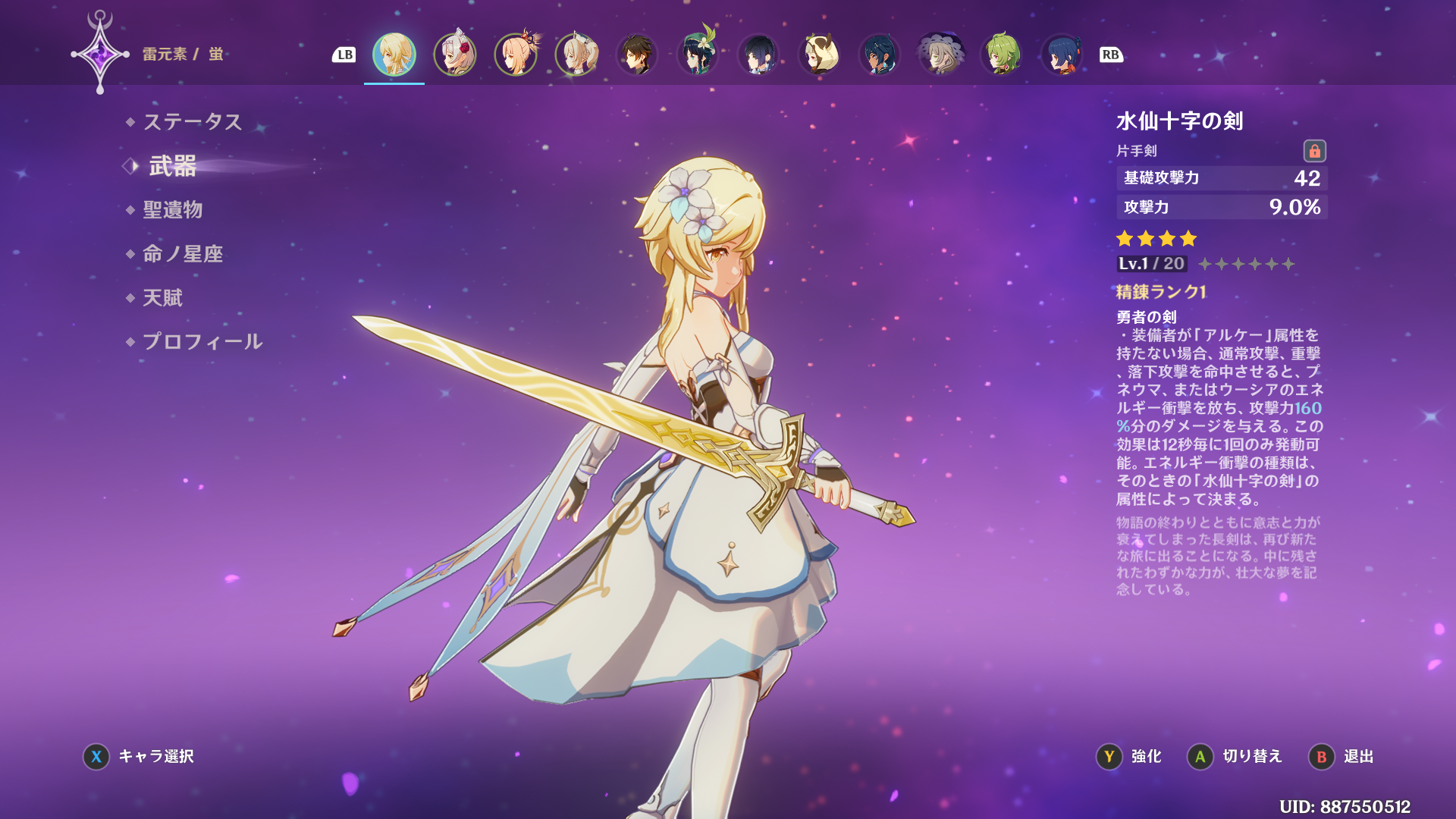Select the dark purple short-haired character portrait
This screenshot has width=1456, height=819.
(x=758, y=55)
